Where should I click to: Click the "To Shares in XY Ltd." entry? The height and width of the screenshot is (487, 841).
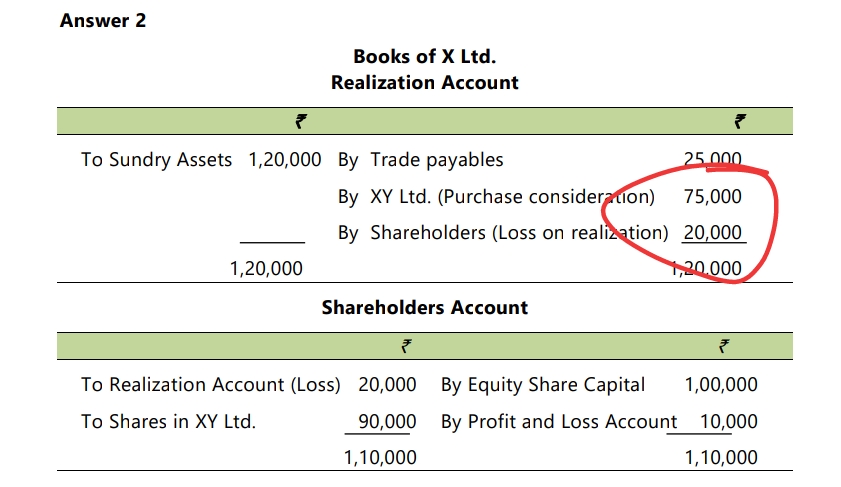pyautogui.click(x=168, y=421)
